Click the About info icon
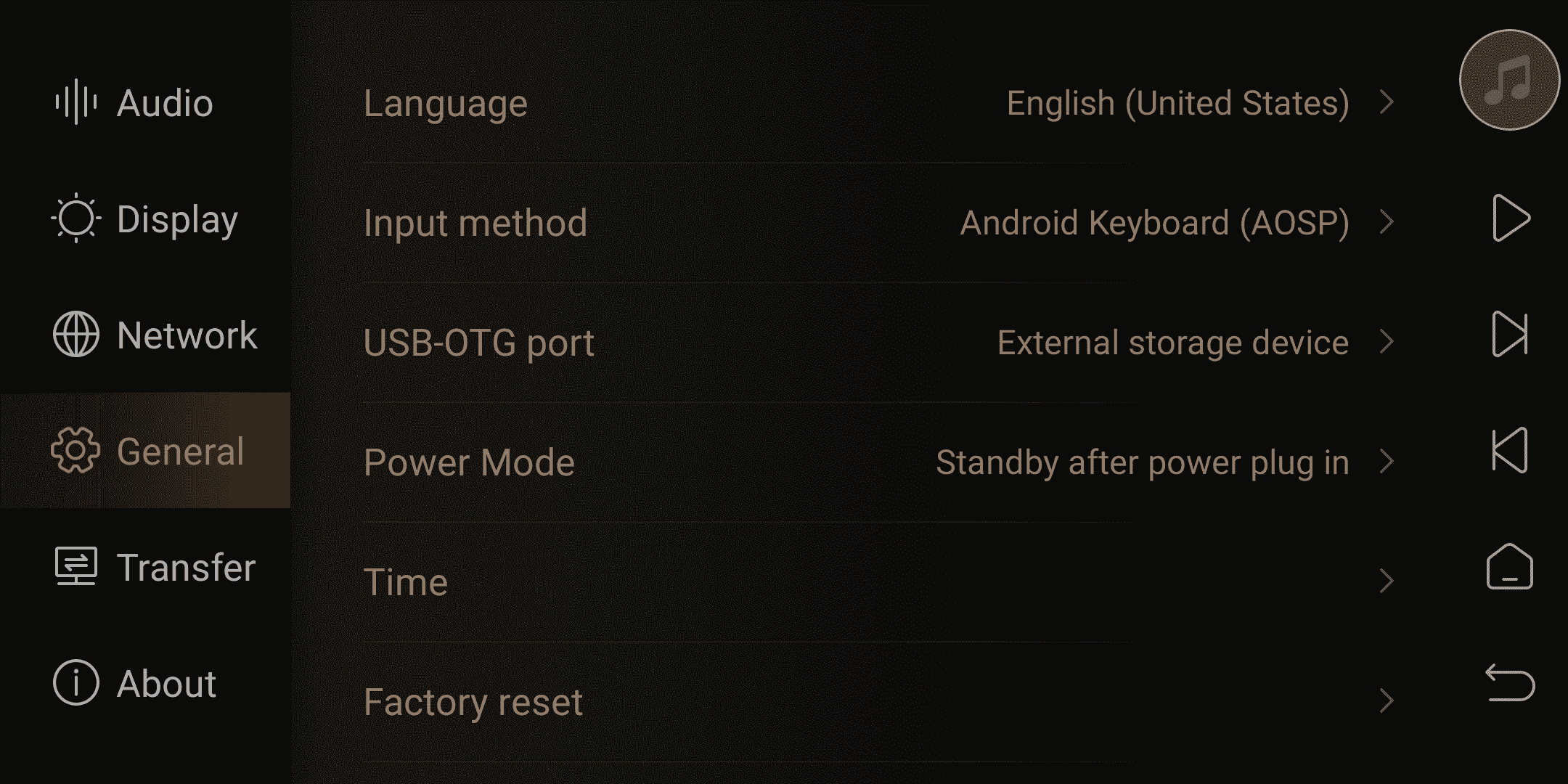The image size is (1568, 784). tap(75, 682)
